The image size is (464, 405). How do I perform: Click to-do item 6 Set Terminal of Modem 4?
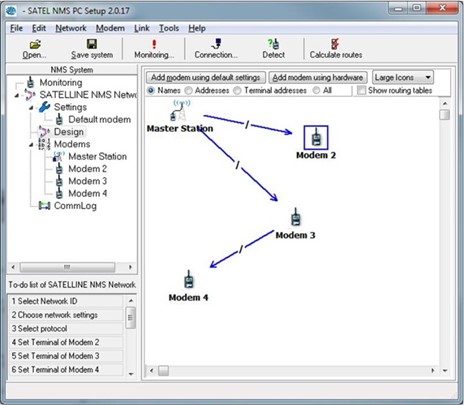66,369
